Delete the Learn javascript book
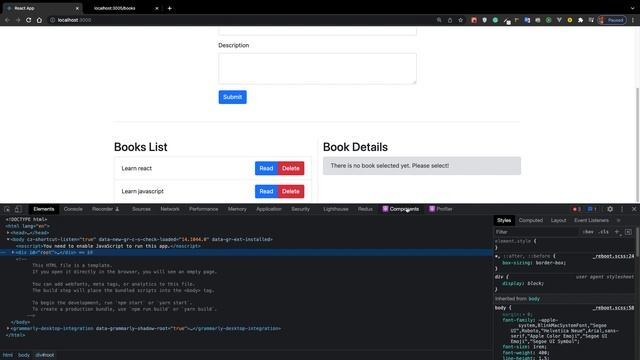 (291, 191)
